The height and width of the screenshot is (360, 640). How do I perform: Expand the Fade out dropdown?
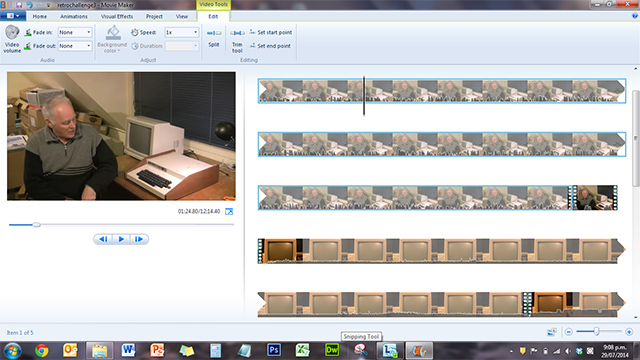(x=75, y=46)
